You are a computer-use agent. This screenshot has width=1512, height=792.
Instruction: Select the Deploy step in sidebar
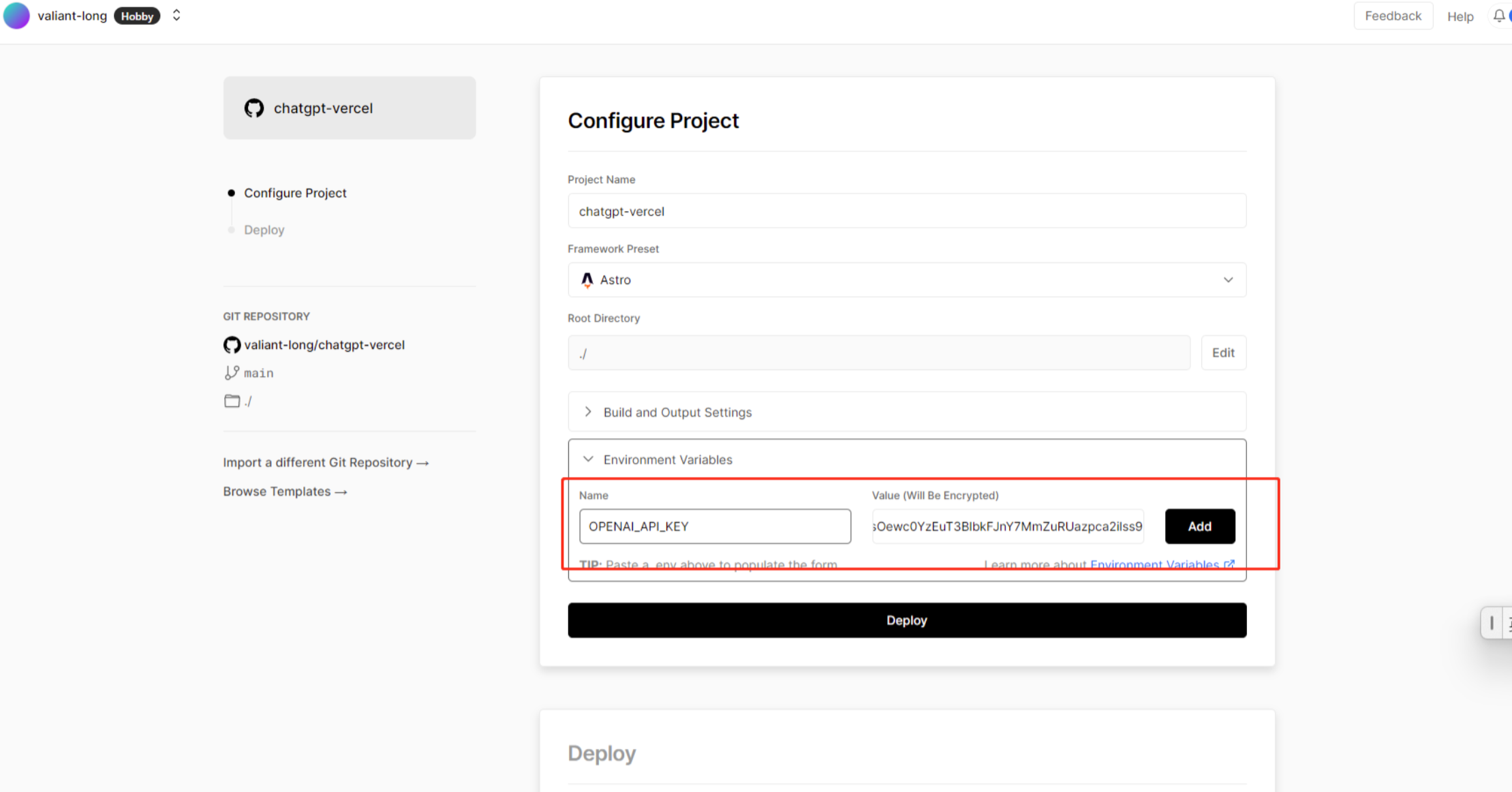coord(264,230)
